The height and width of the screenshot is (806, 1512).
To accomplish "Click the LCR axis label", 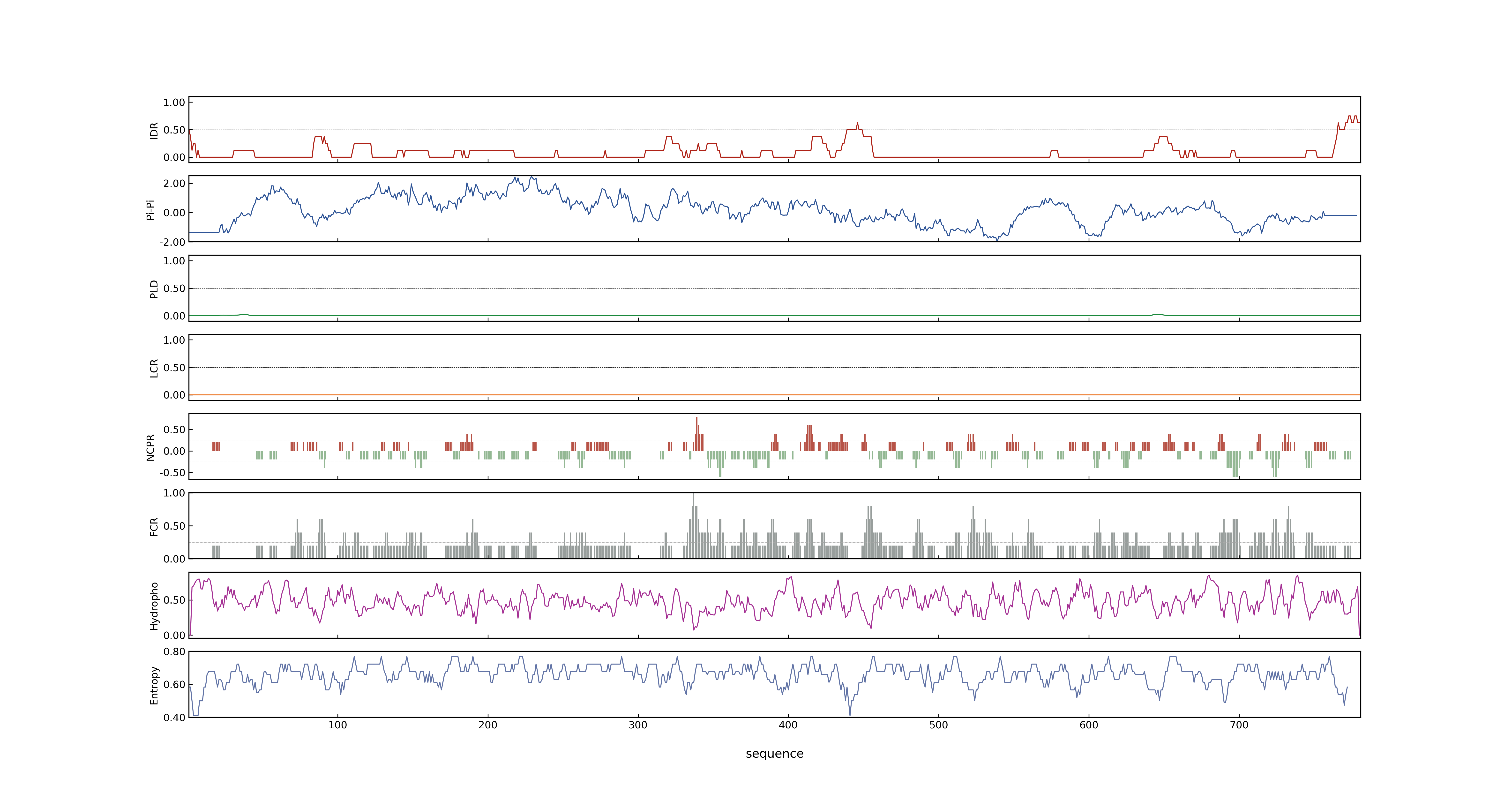I will pos(154,368).
